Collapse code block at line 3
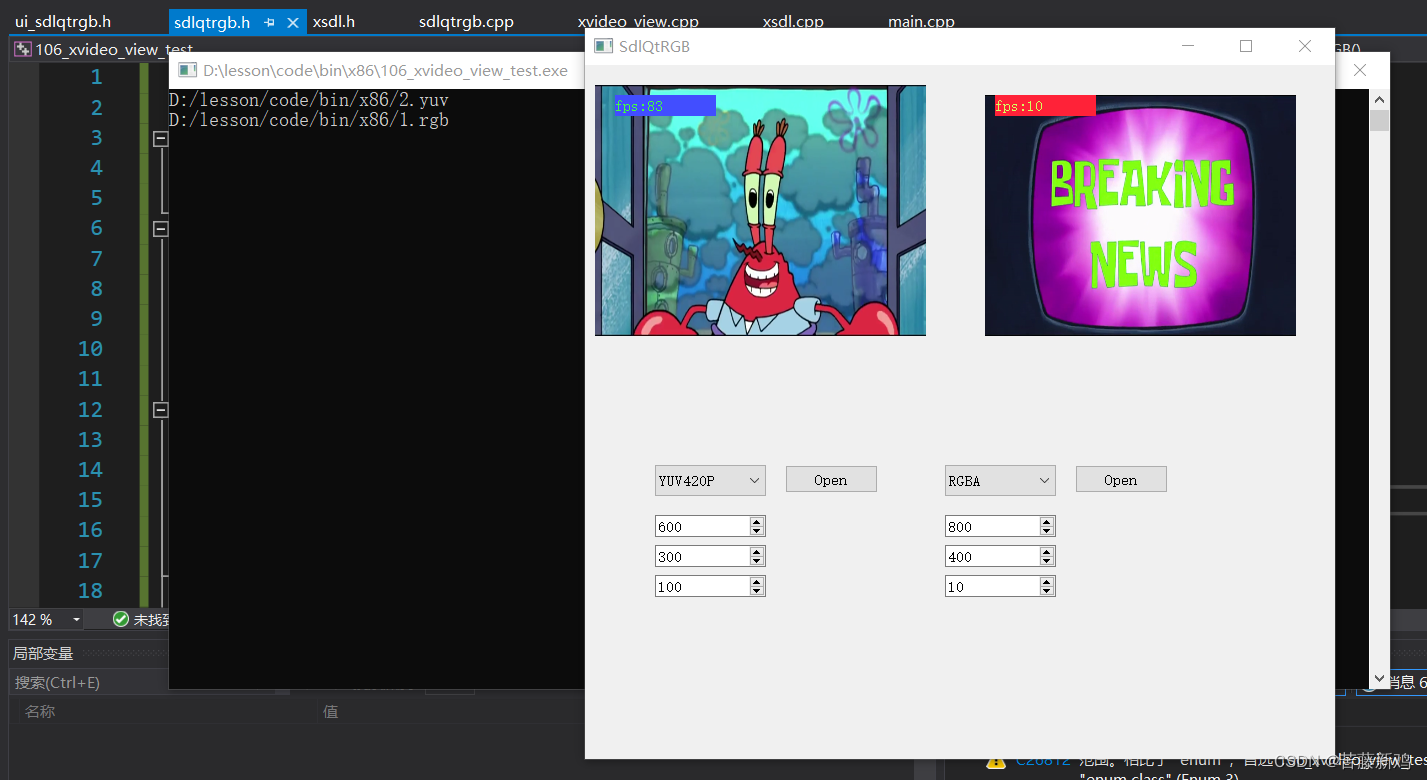Viewport: 1427px width, 780px height. [160, 138]
